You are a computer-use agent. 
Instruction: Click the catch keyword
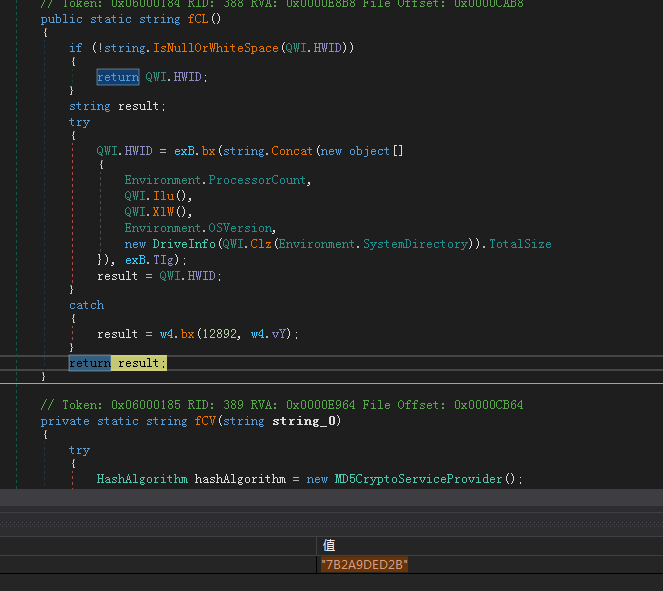(86, 305)
